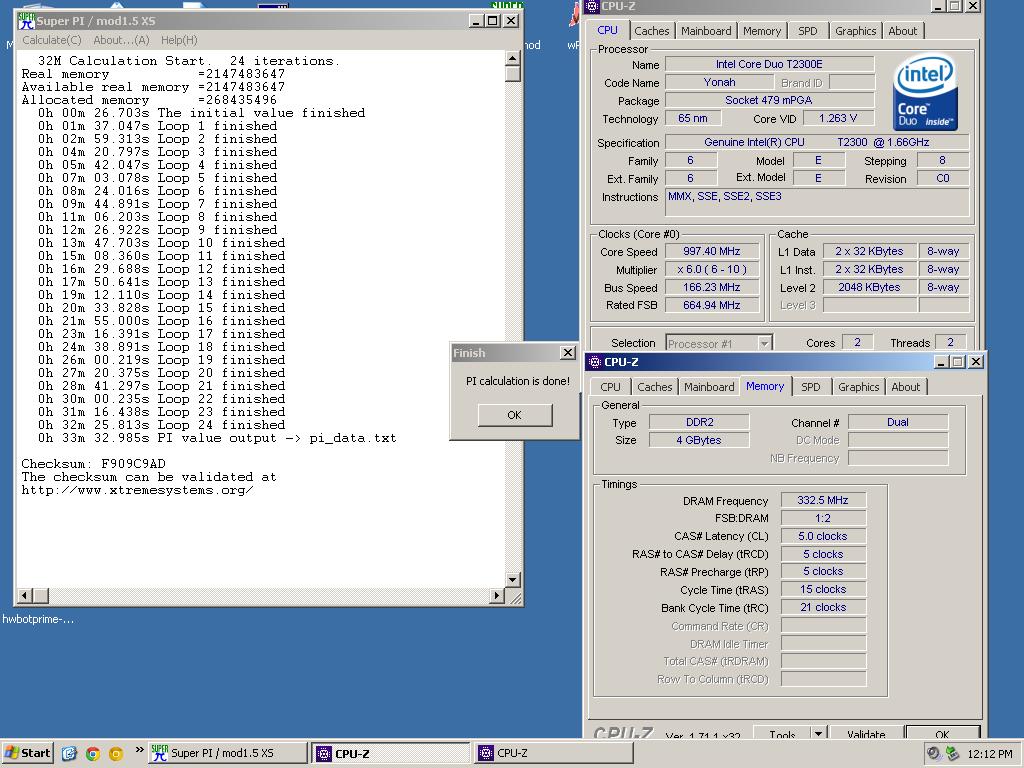Click the Rated FSB value 664.94 MHz
The width and height of the screenshot is (1024, 768).
[712, 305]
